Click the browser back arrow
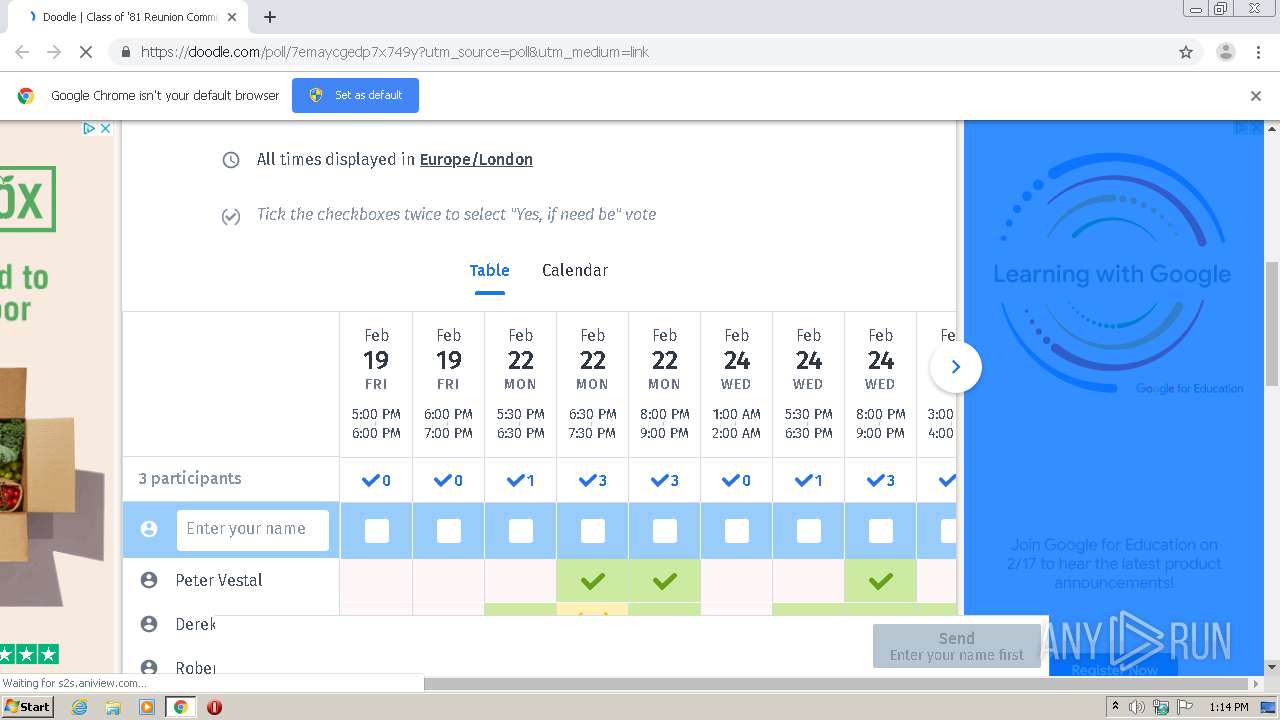1280x720 pixels. [22, 52]
